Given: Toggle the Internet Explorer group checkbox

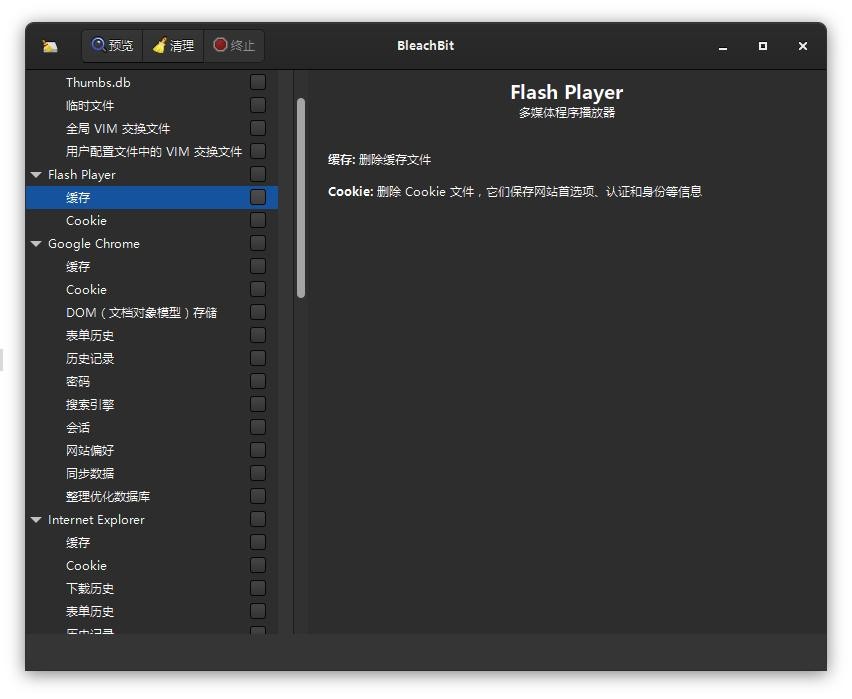Looking at the screenshot, I should point(258,520).
